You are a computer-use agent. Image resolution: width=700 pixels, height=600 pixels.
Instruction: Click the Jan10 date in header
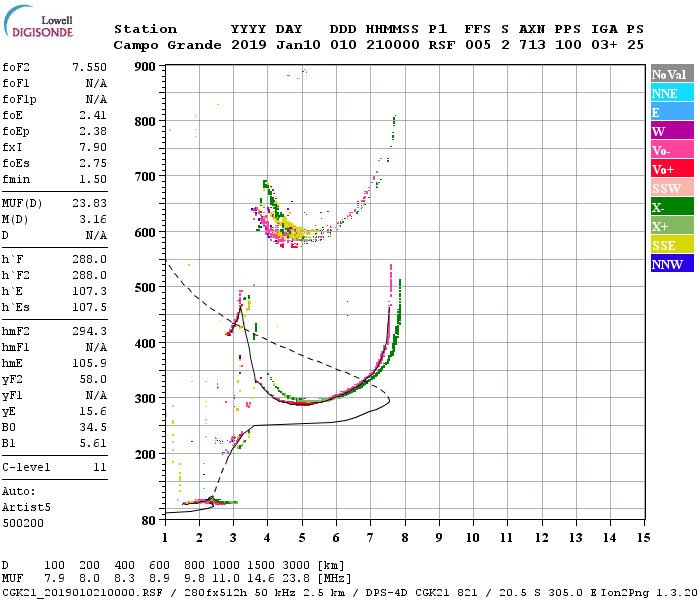pyautogui.click(x=298, y=45)
